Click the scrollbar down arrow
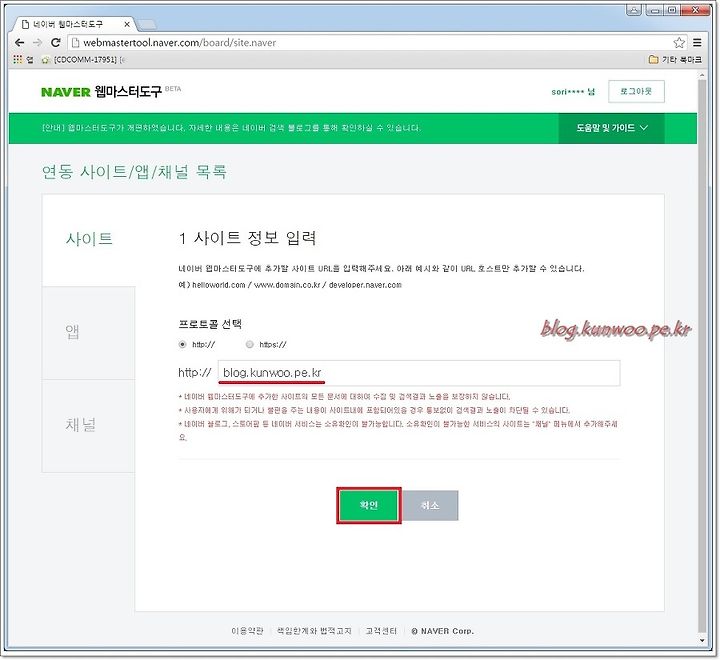This screenshot has height=660, width=720. pyautogui.click(x=702, y=640)
